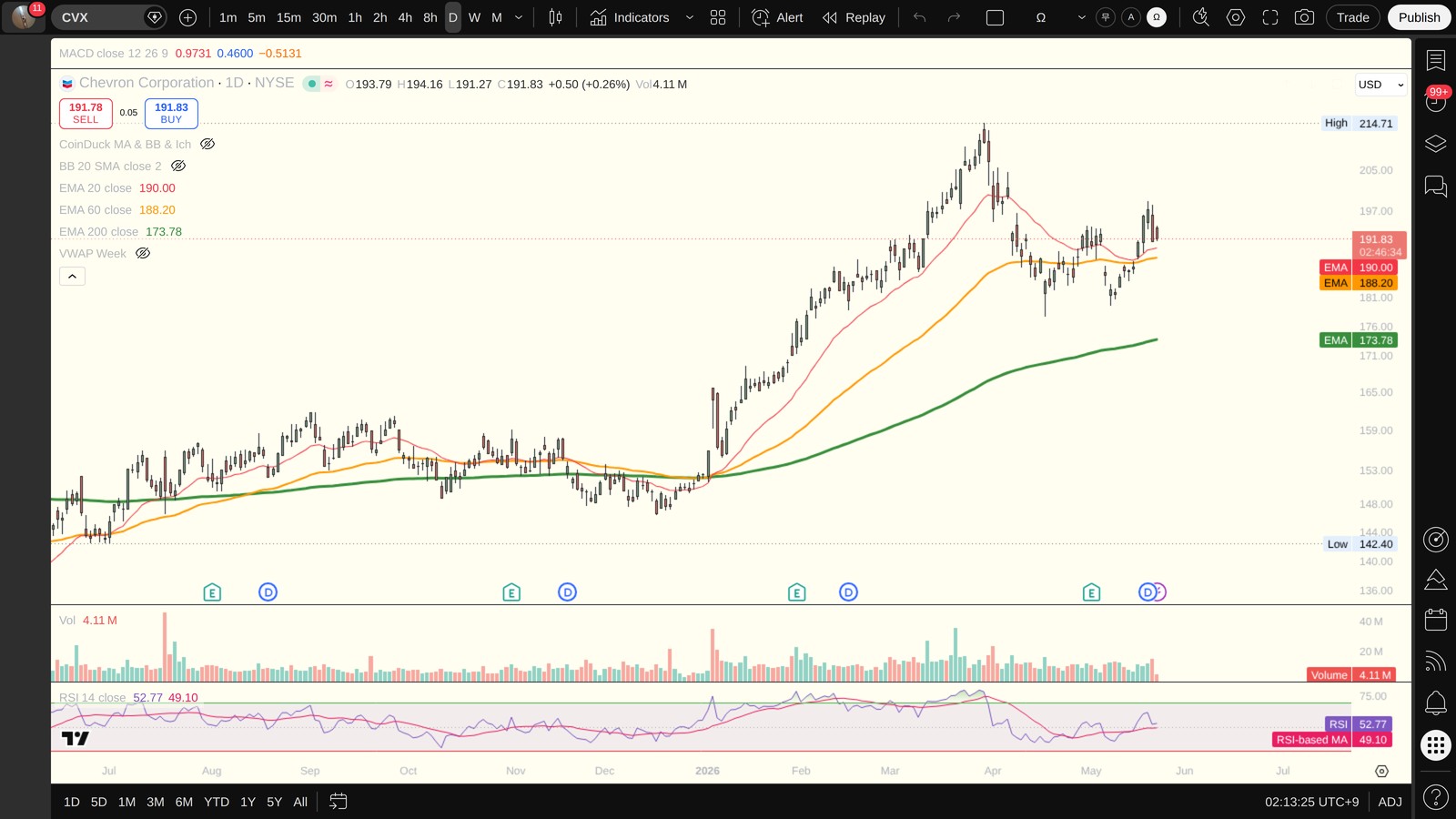
Task: Undo the last chart action
Action: click(x=920, y=17)
